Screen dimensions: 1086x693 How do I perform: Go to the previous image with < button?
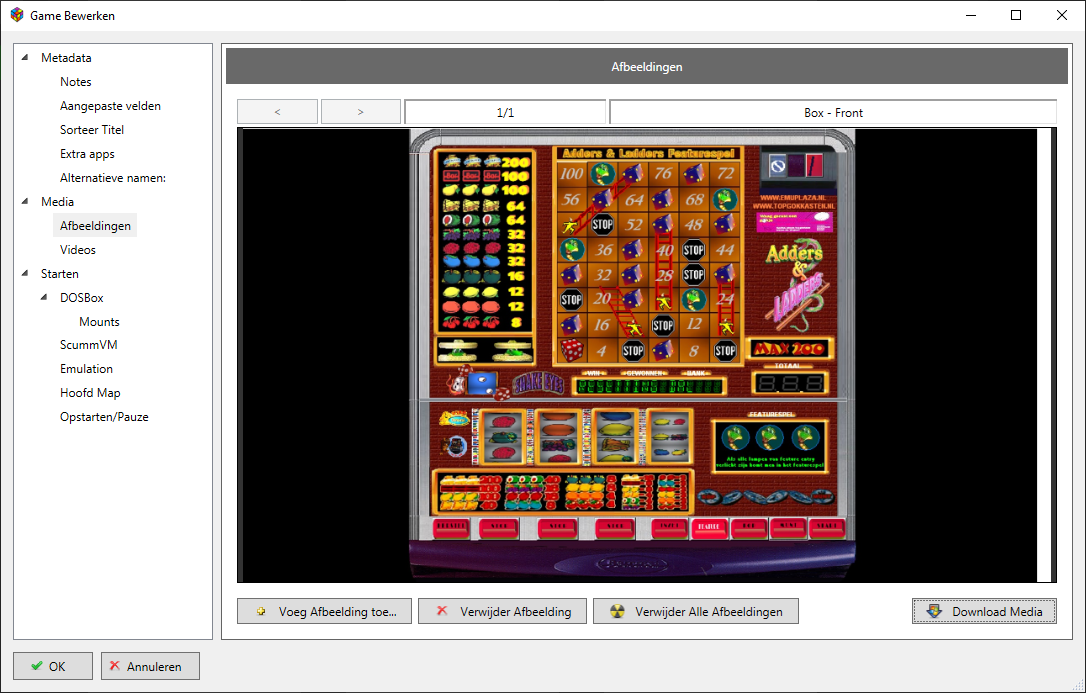pos(277,111)
